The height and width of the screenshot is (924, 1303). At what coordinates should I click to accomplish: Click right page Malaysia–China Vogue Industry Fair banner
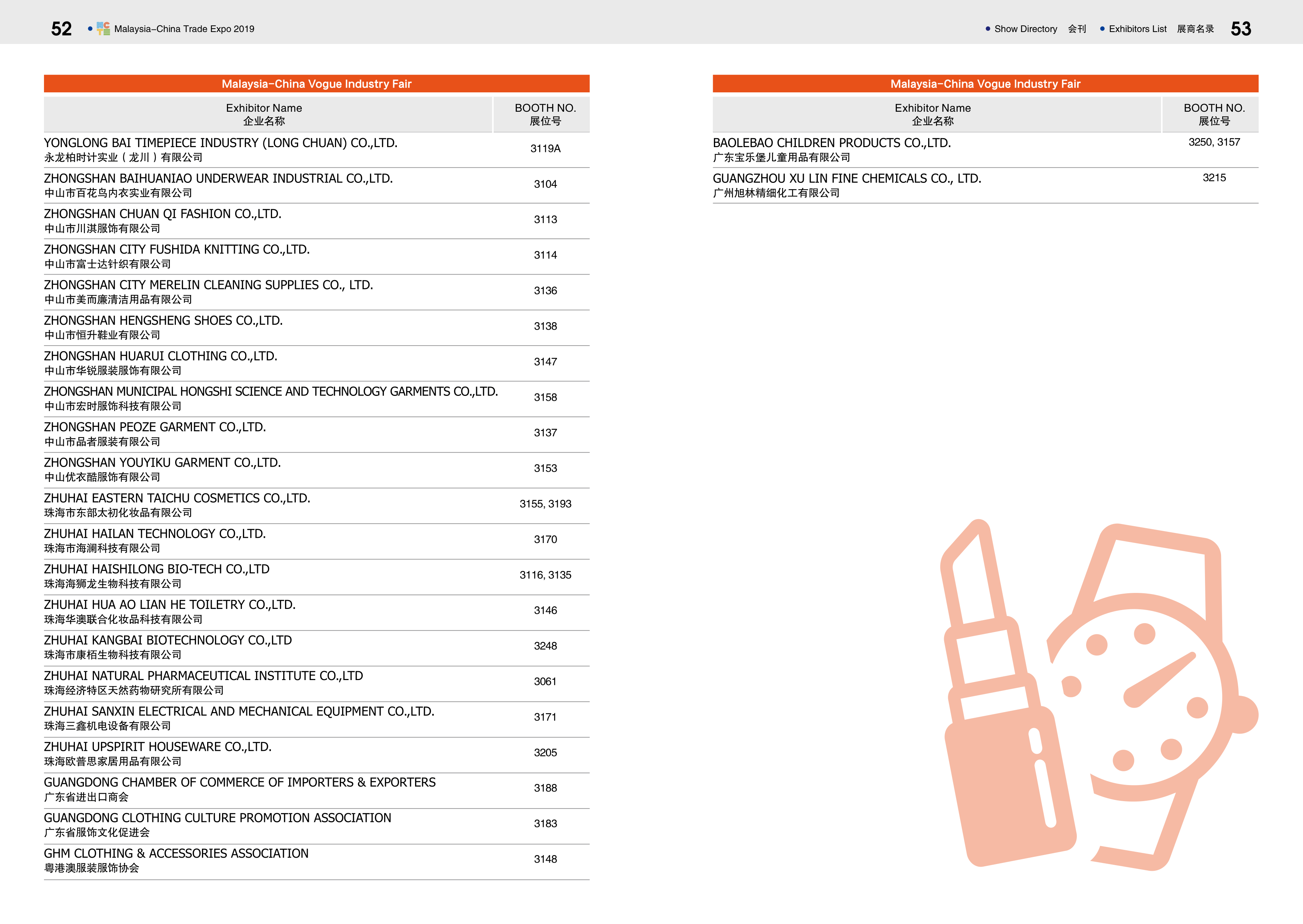coord(986,84)
